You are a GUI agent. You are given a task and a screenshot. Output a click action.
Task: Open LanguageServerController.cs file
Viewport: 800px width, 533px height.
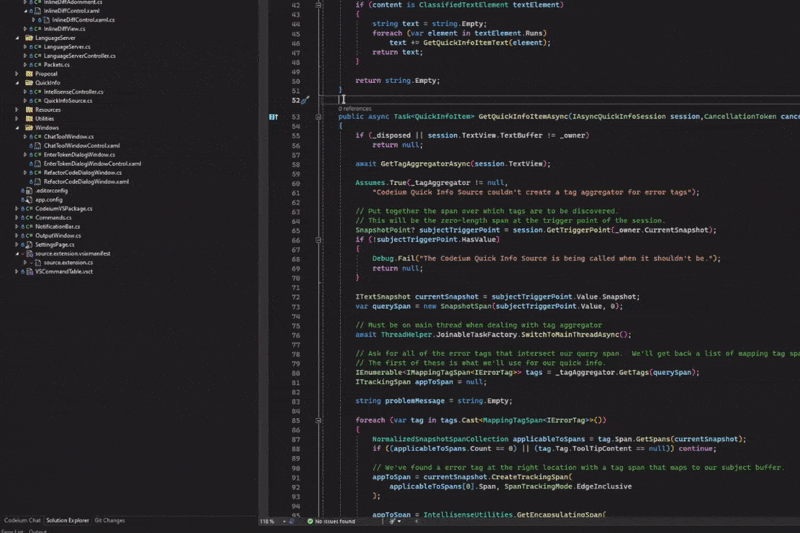(80, 56)
